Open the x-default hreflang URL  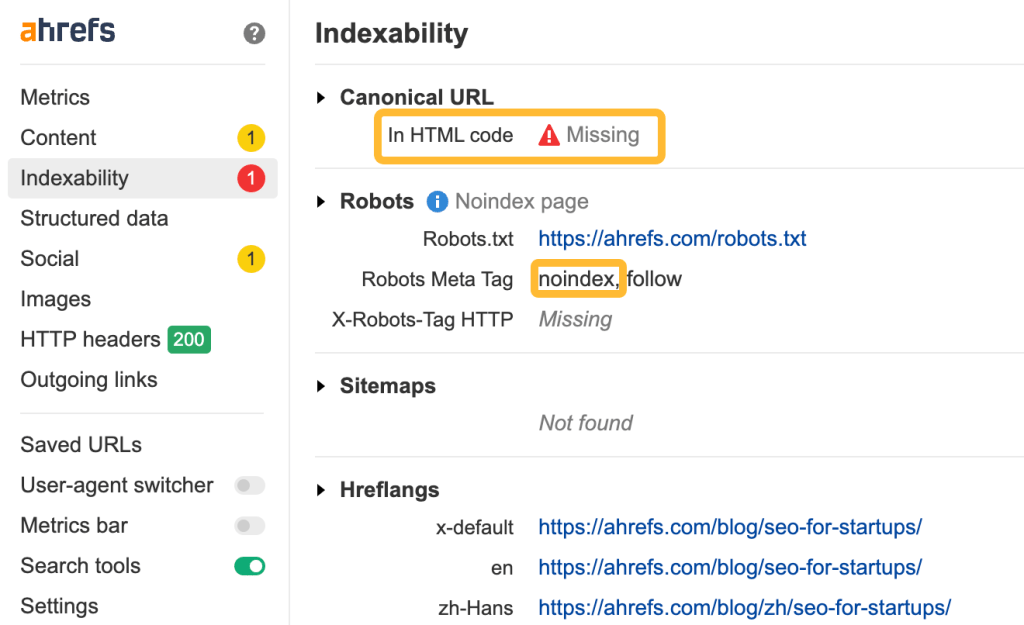coord(730,526)
